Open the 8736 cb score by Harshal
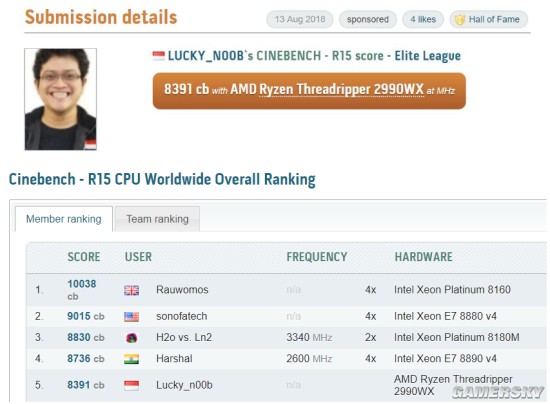 point(86,358)
